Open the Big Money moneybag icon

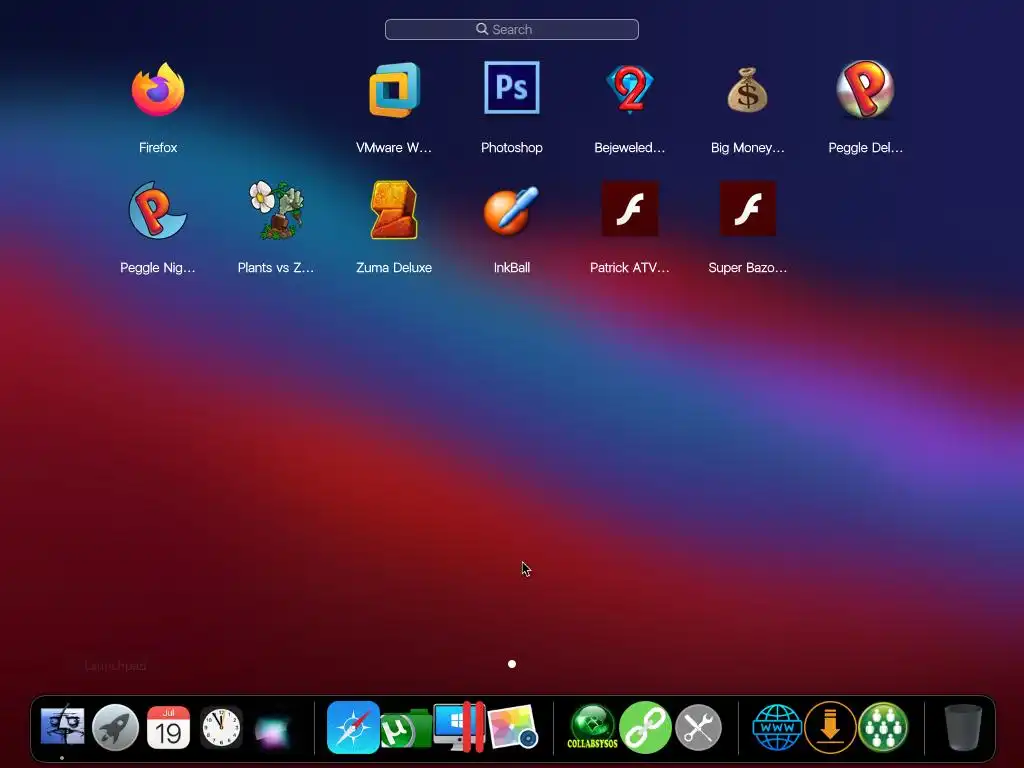pyautogui.click(x=748, y=89)
